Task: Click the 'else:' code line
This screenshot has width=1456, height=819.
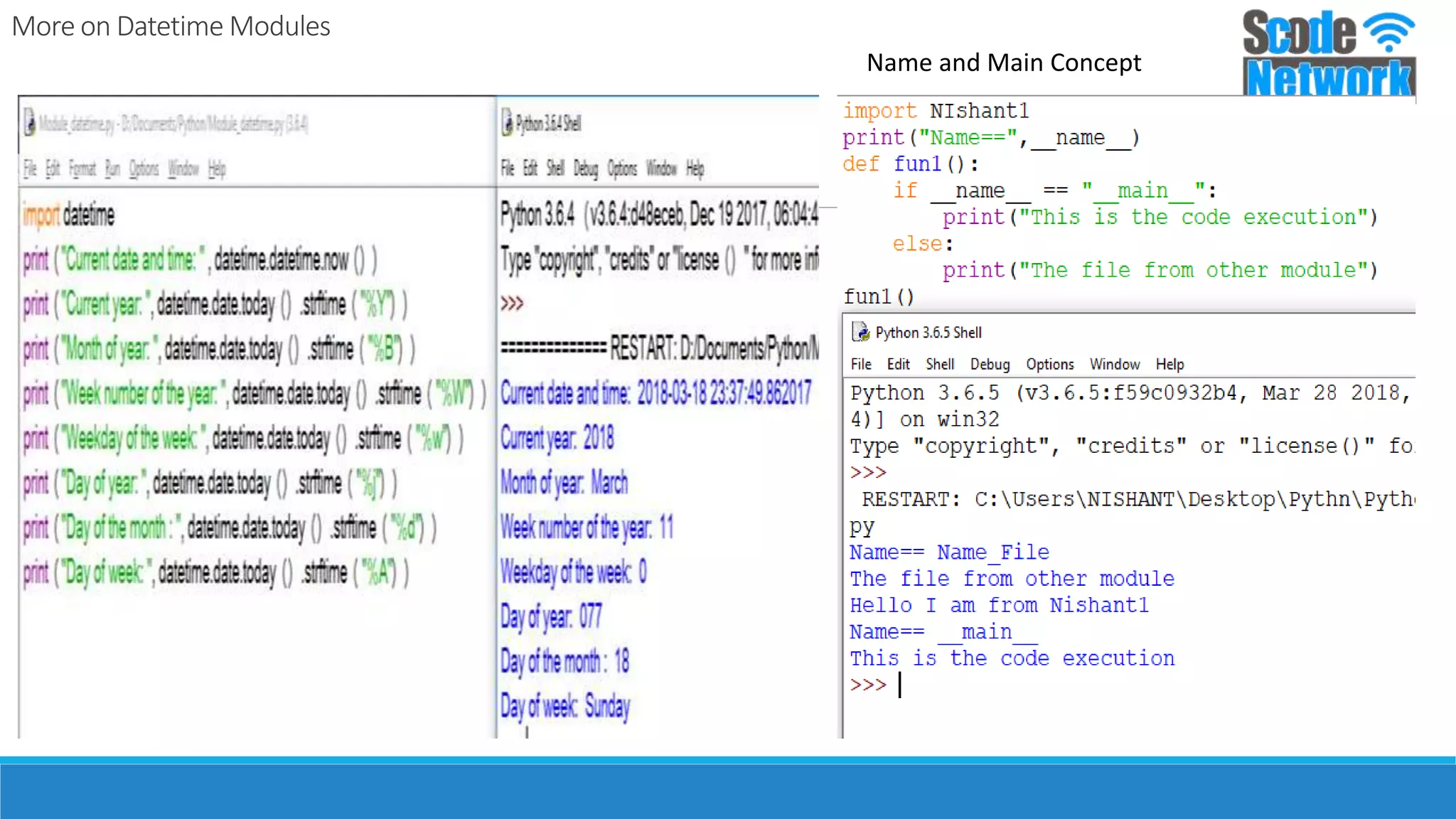Action: 923,244
